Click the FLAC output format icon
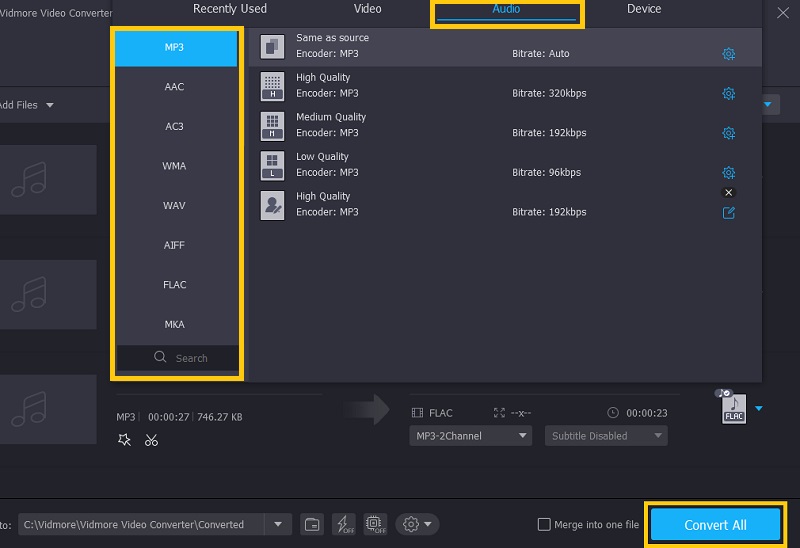The height and width of the screenshot is (548, 800). coord(734,408)
